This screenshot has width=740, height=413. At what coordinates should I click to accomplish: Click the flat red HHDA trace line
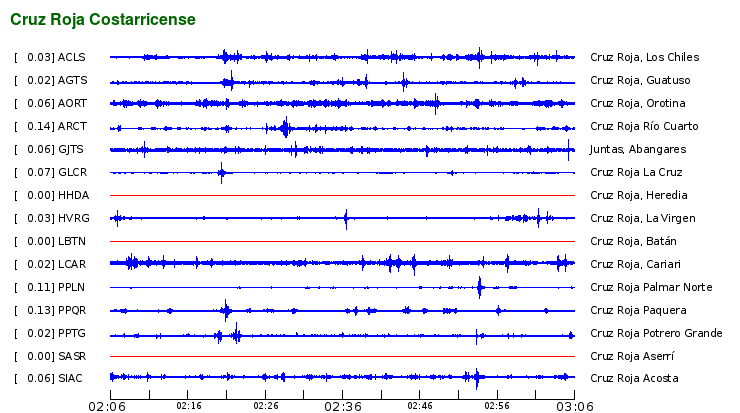pyautogui.click(x=342, y=195)
